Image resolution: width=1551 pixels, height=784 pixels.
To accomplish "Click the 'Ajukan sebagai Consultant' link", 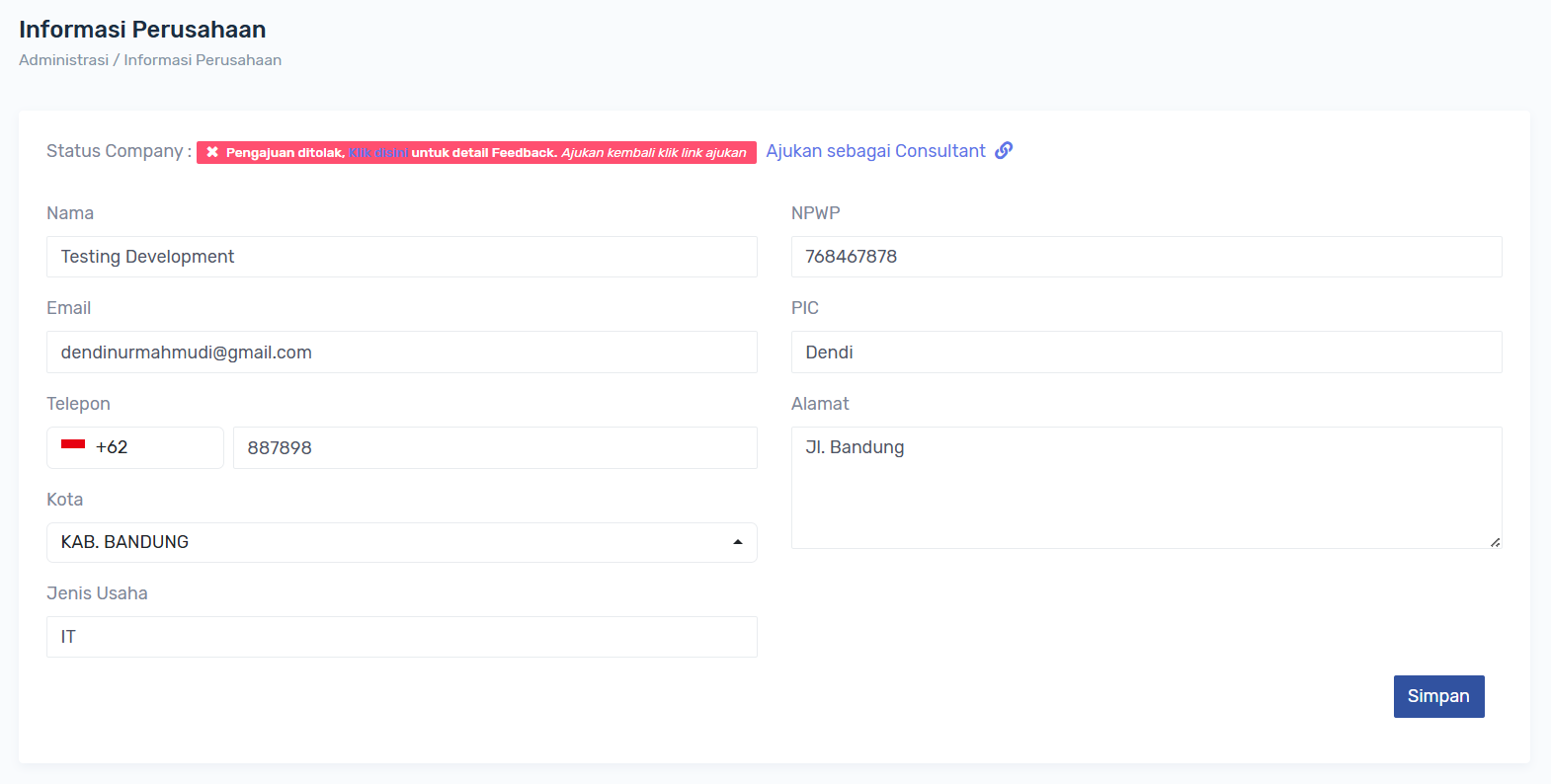I will [x=875, y=151].
